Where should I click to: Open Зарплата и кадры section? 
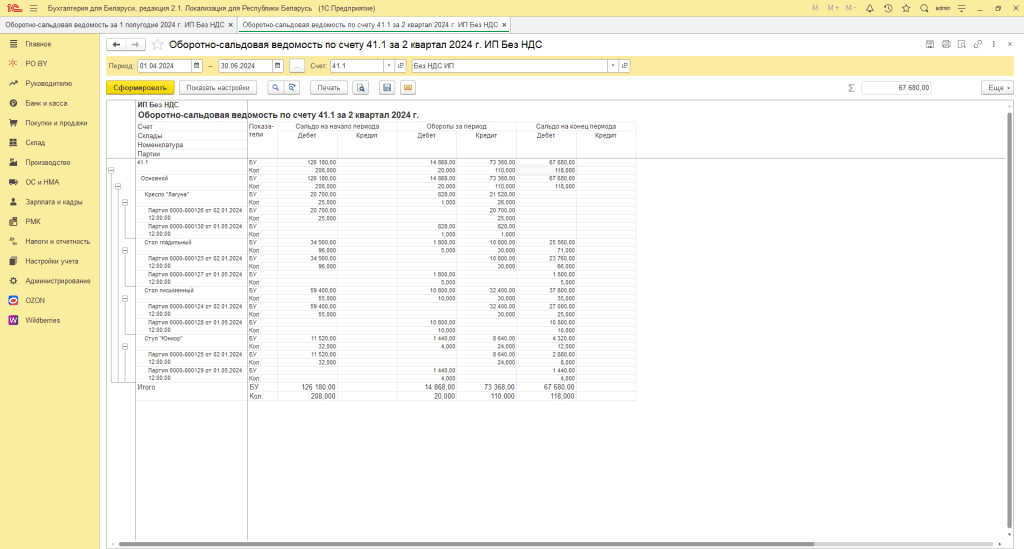(x=54, y=202)
